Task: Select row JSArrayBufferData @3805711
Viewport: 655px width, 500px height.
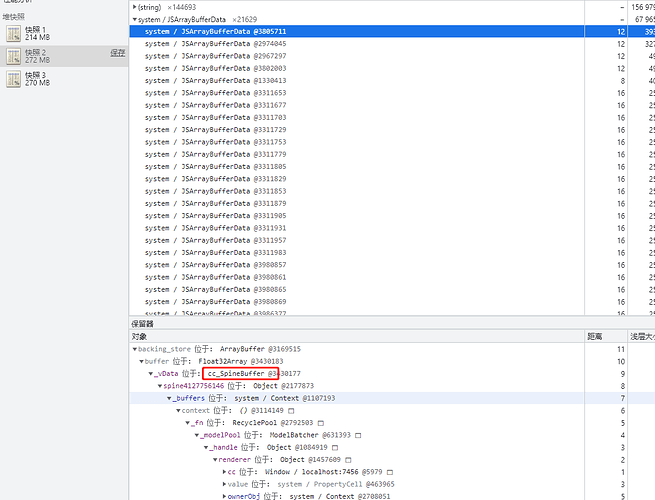Action: pos(392,32)
